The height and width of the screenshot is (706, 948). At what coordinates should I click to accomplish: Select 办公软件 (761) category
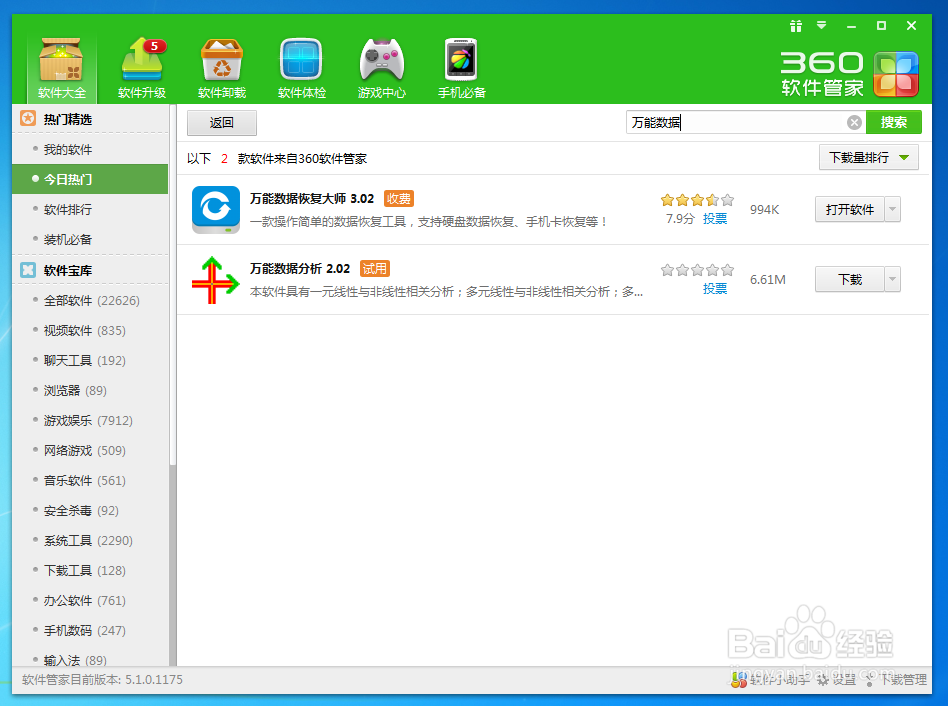click(x=90, y=601)
